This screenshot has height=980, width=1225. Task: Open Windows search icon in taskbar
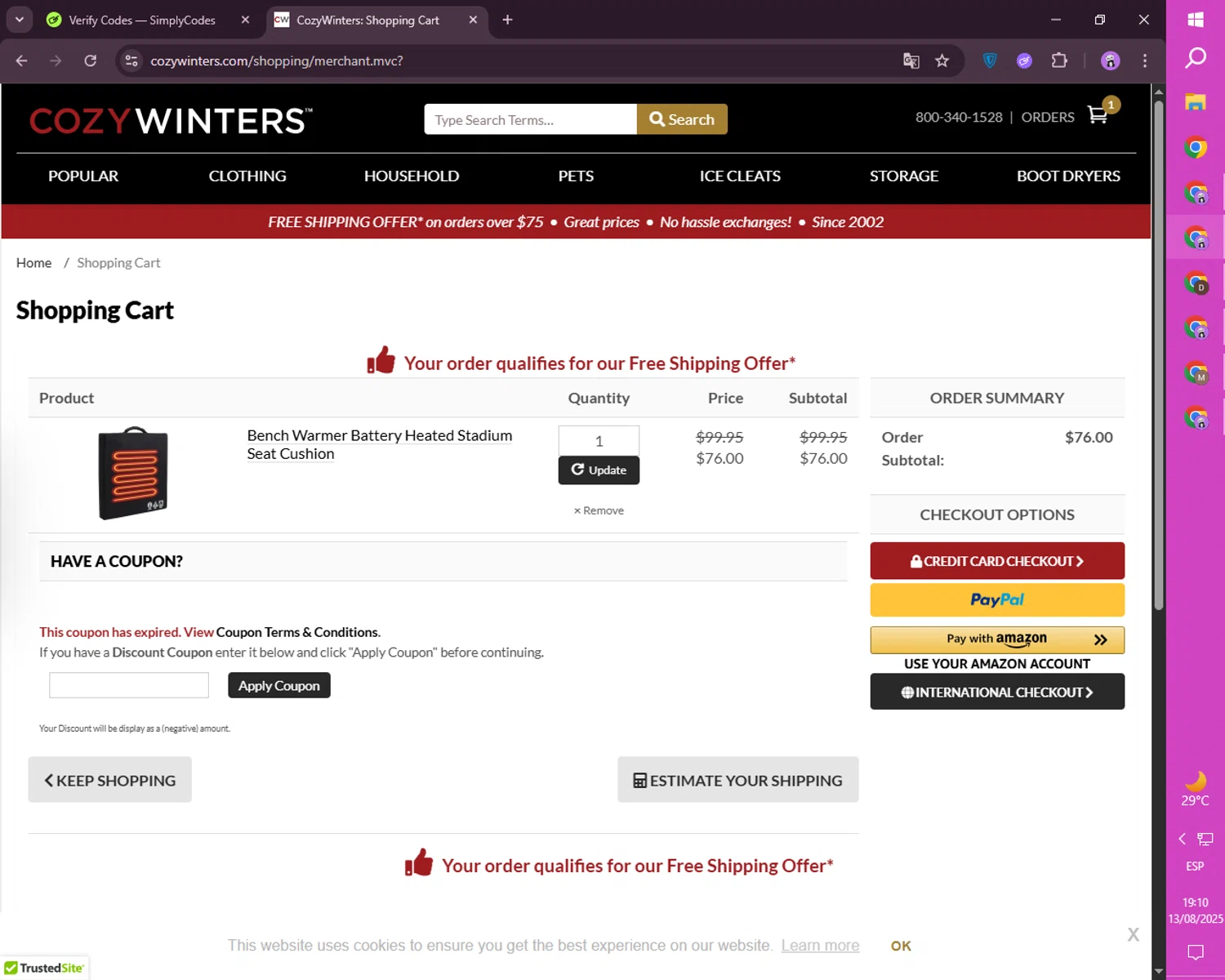pyautogui.click(x=1196, y=58)
